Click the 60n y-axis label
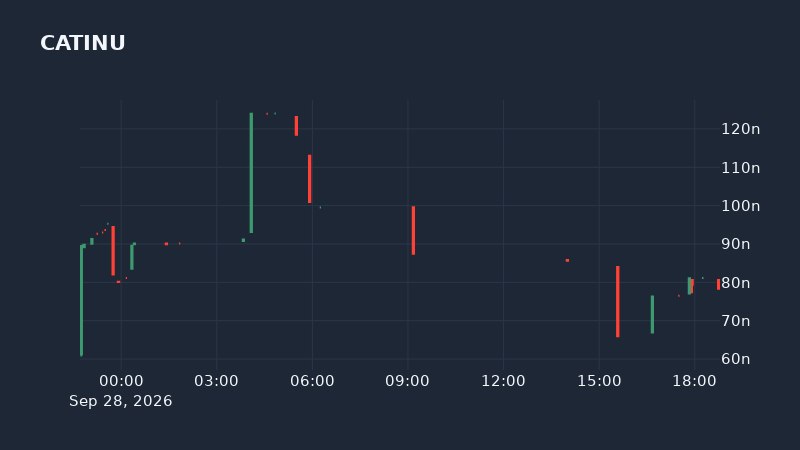 pyautogui.click(x=735, y=359)
